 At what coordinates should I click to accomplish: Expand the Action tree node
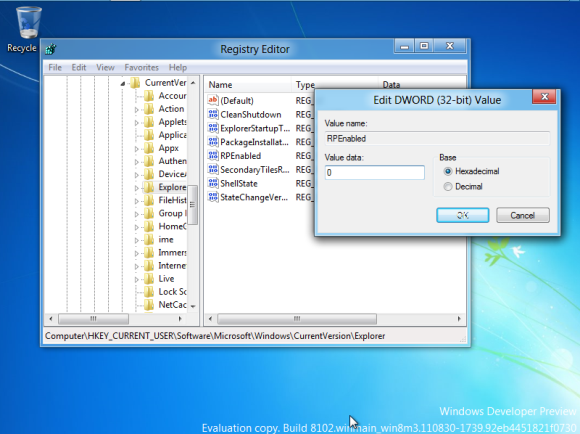tap(136, 110)
